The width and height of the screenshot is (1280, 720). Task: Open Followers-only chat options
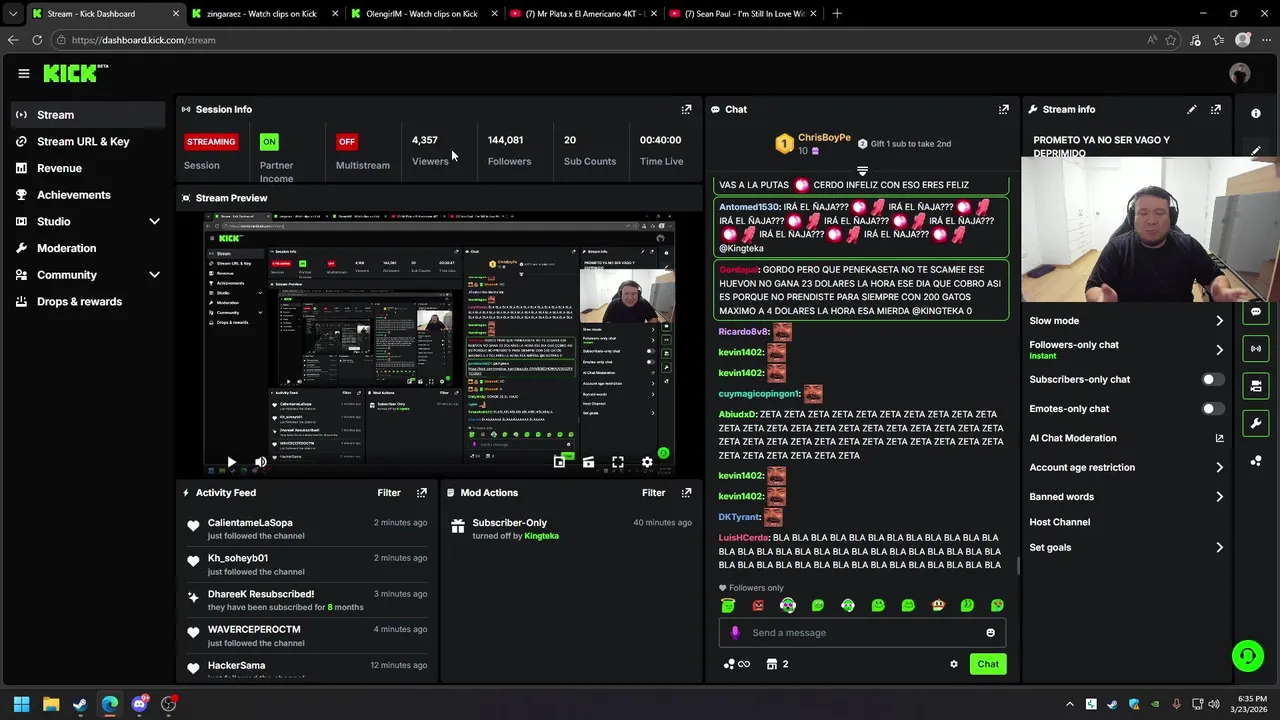(1126, 350)
